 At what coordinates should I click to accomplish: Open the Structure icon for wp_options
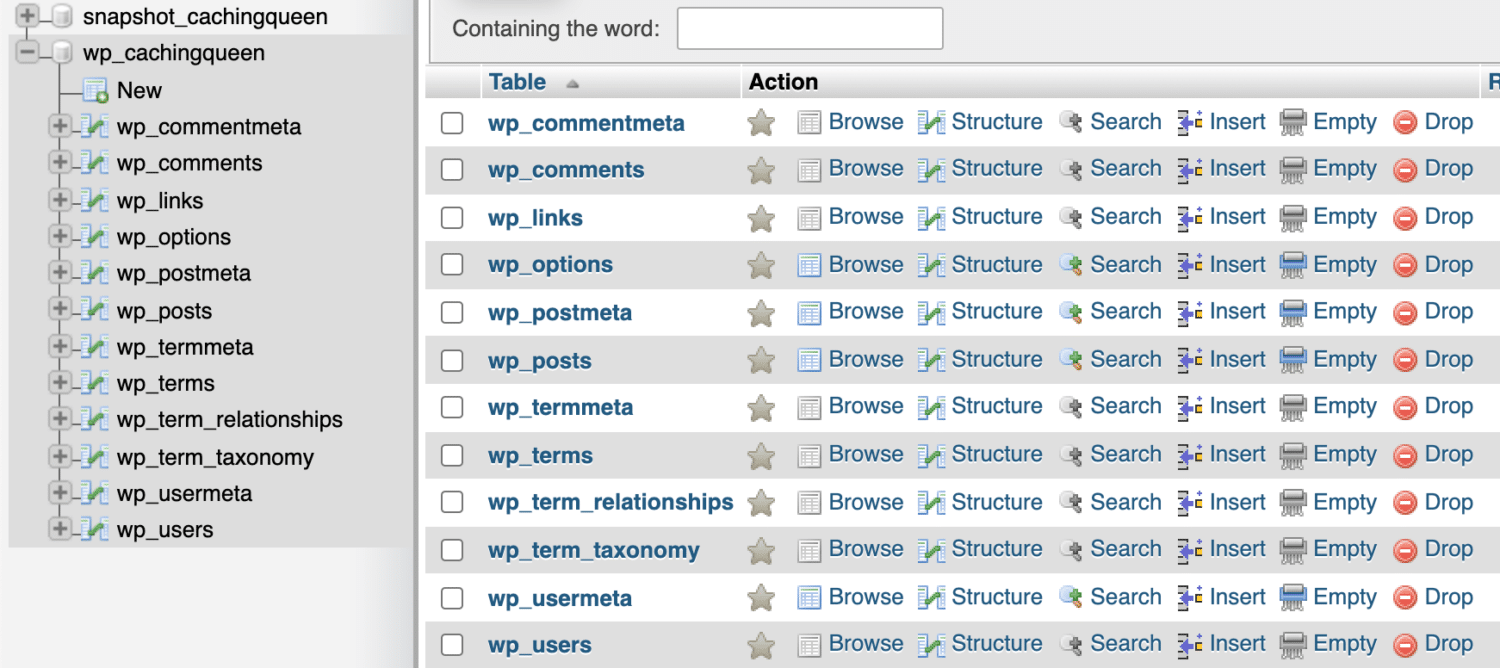click(x=931, y=264)
